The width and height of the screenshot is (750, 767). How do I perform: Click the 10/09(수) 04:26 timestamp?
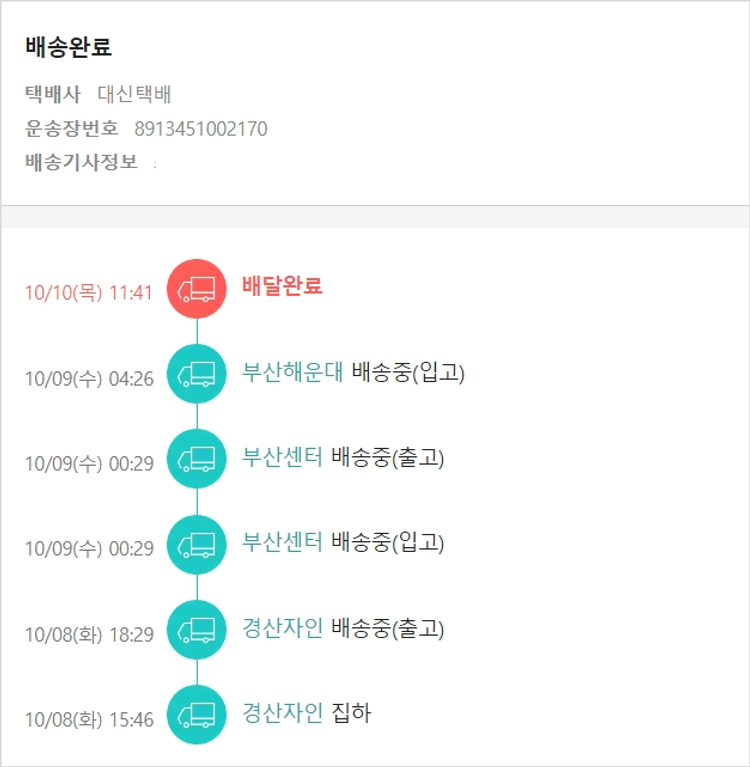point(89,379)
